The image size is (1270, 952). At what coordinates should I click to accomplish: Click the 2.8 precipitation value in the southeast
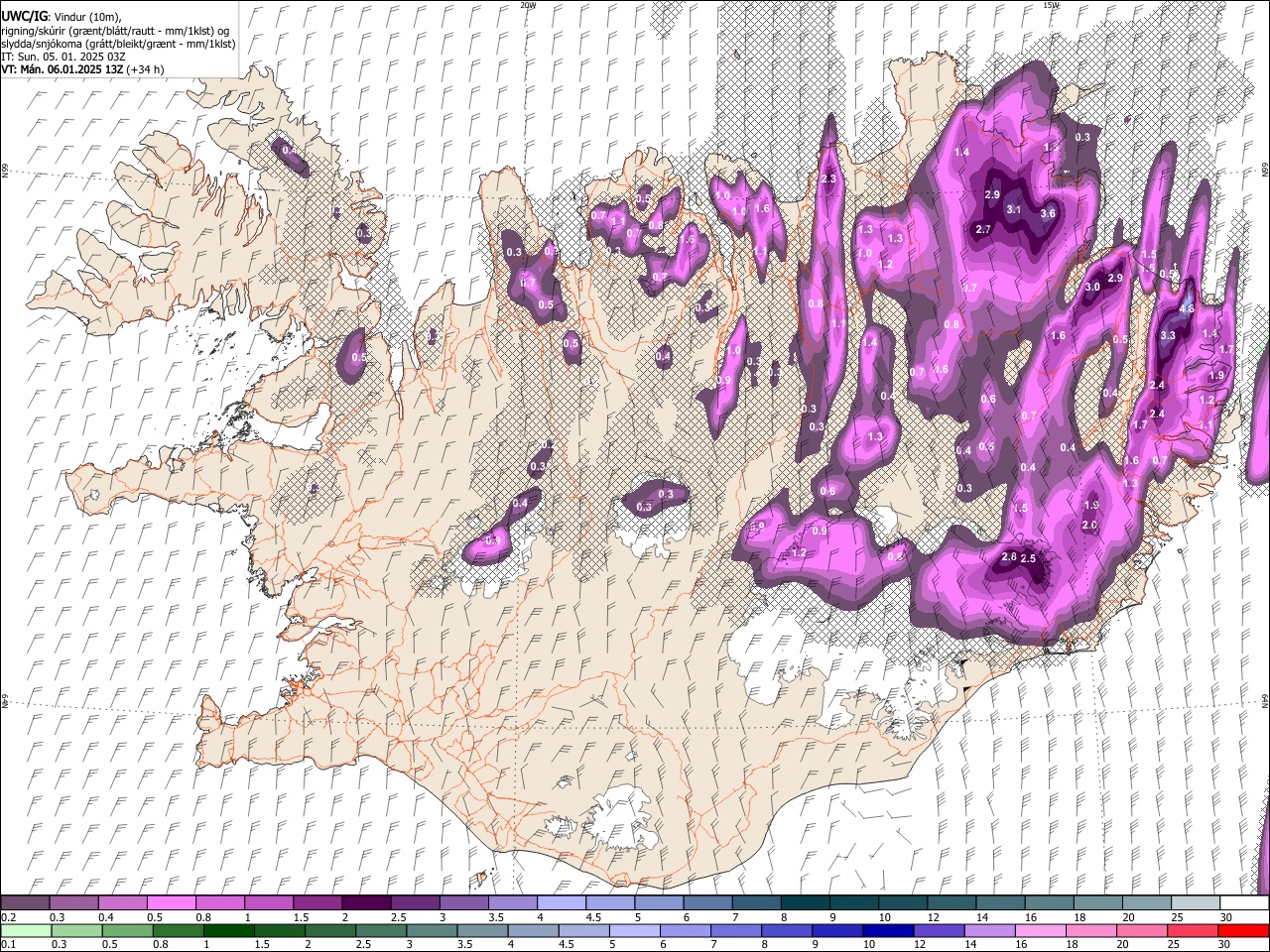tap(1009, 557)
